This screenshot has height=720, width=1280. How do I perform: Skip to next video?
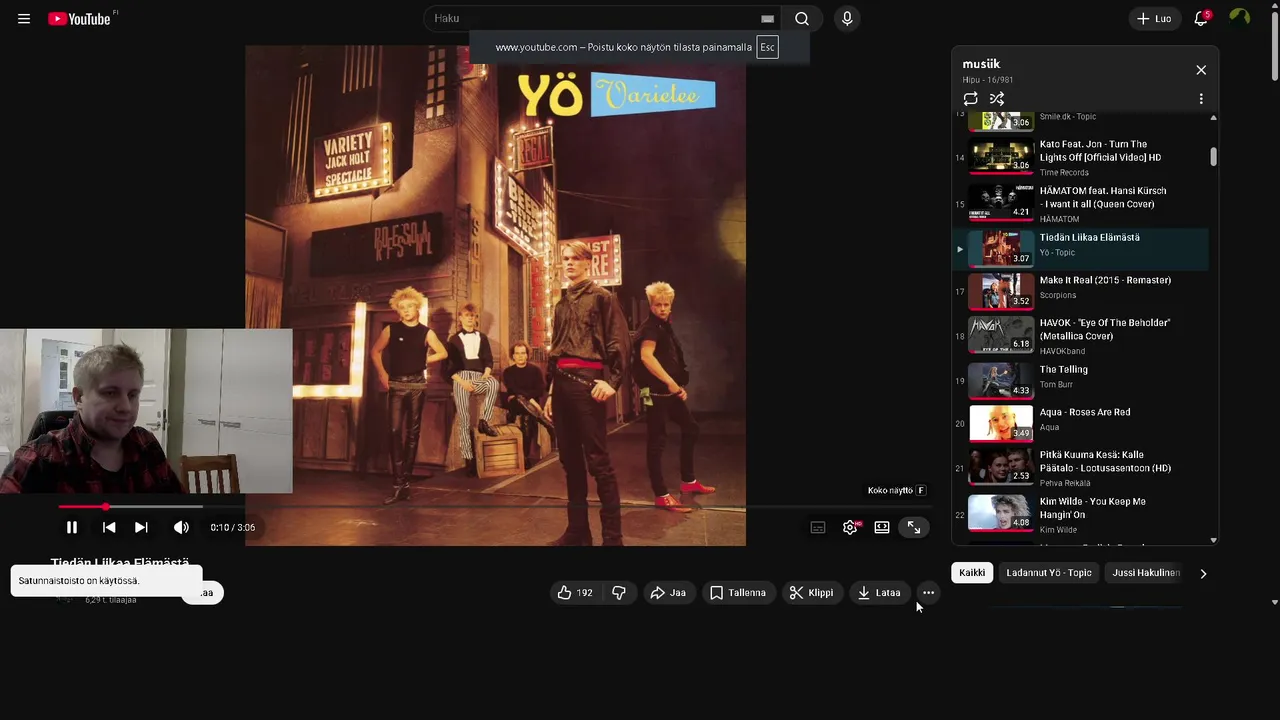point(141,527)
